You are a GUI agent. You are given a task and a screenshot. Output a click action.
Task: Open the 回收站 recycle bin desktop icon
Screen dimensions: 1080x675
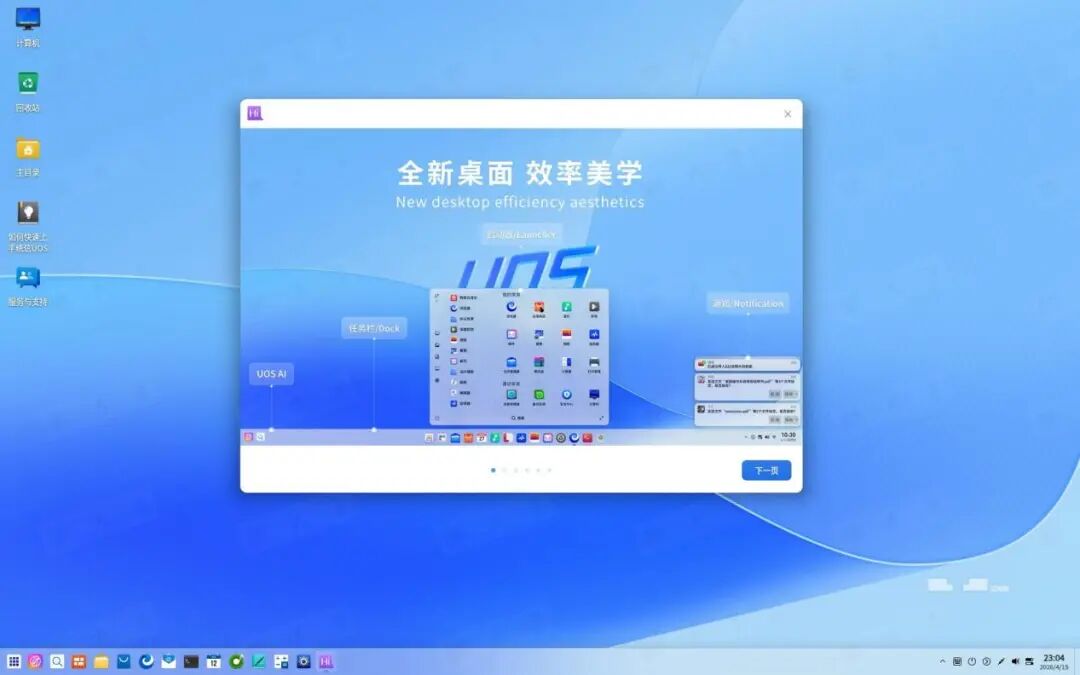click(x=28, y=90)
